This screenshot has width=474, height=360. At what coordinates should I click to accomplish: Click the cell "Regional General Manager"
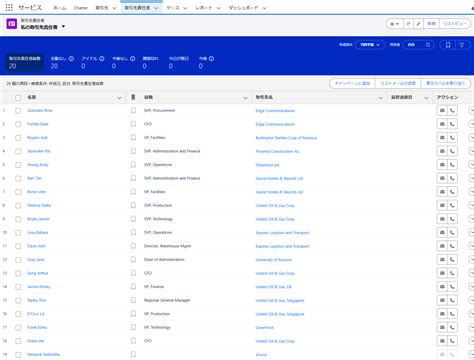click(167, 300)
